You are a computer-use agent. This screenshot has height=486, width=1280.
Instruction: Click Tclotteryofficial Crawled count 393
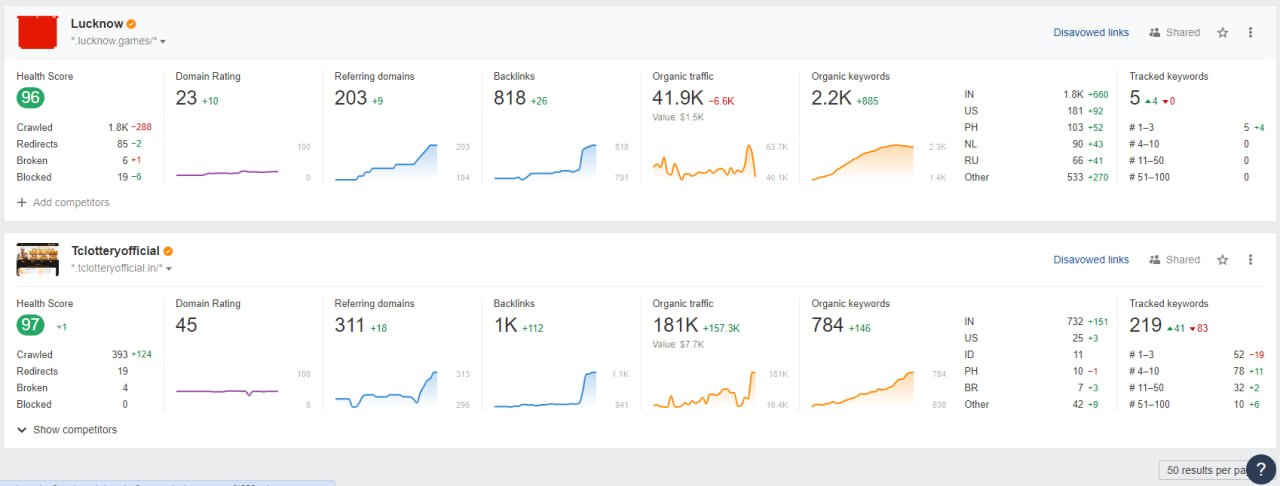[x=119, y=354]
